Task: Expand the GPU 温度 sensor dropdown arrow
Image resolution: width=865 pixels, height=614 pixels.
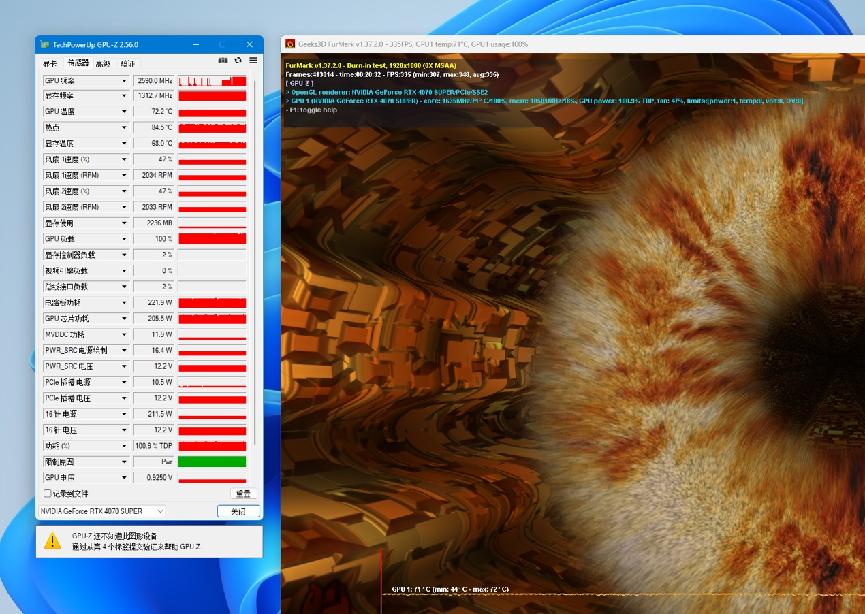Action: [x=124, y=112]
